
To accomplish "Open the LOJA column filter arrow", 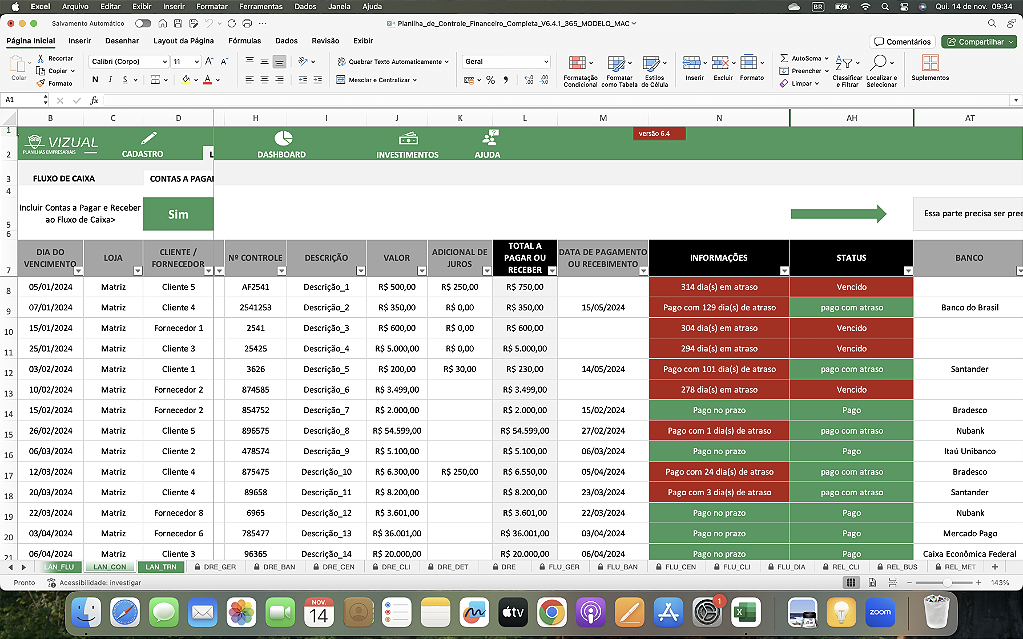I will pos(138,271).
